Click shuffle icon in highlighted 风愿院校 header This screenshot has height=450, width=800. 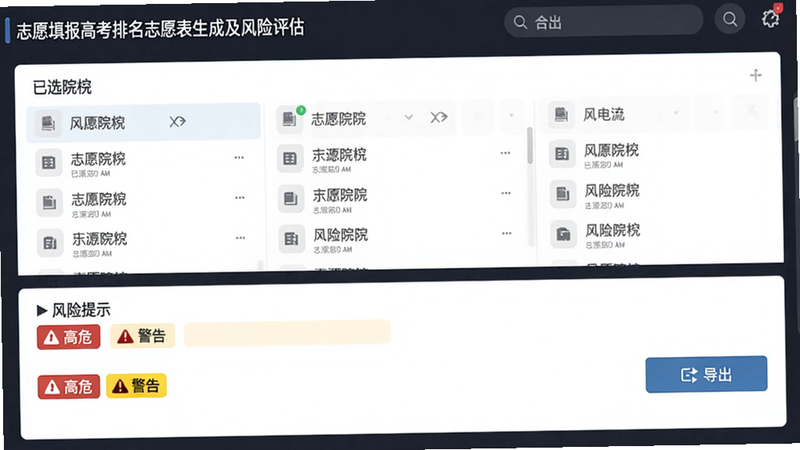[x=177, y=121]
